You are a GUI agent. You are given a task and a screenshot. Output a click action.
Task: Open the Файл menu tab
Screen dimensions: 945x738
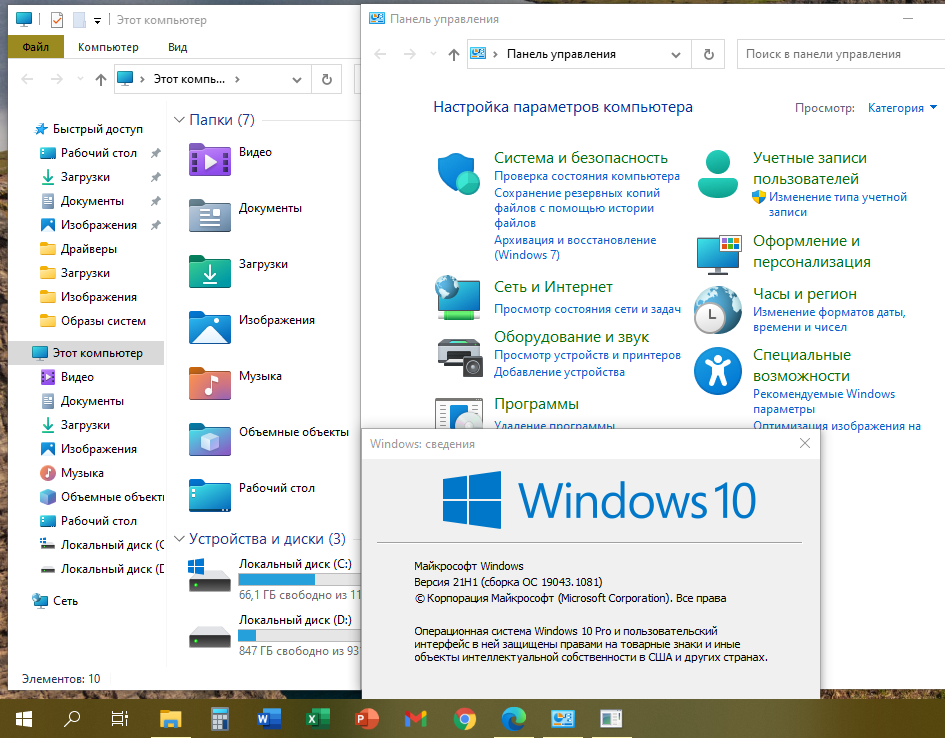36,47
